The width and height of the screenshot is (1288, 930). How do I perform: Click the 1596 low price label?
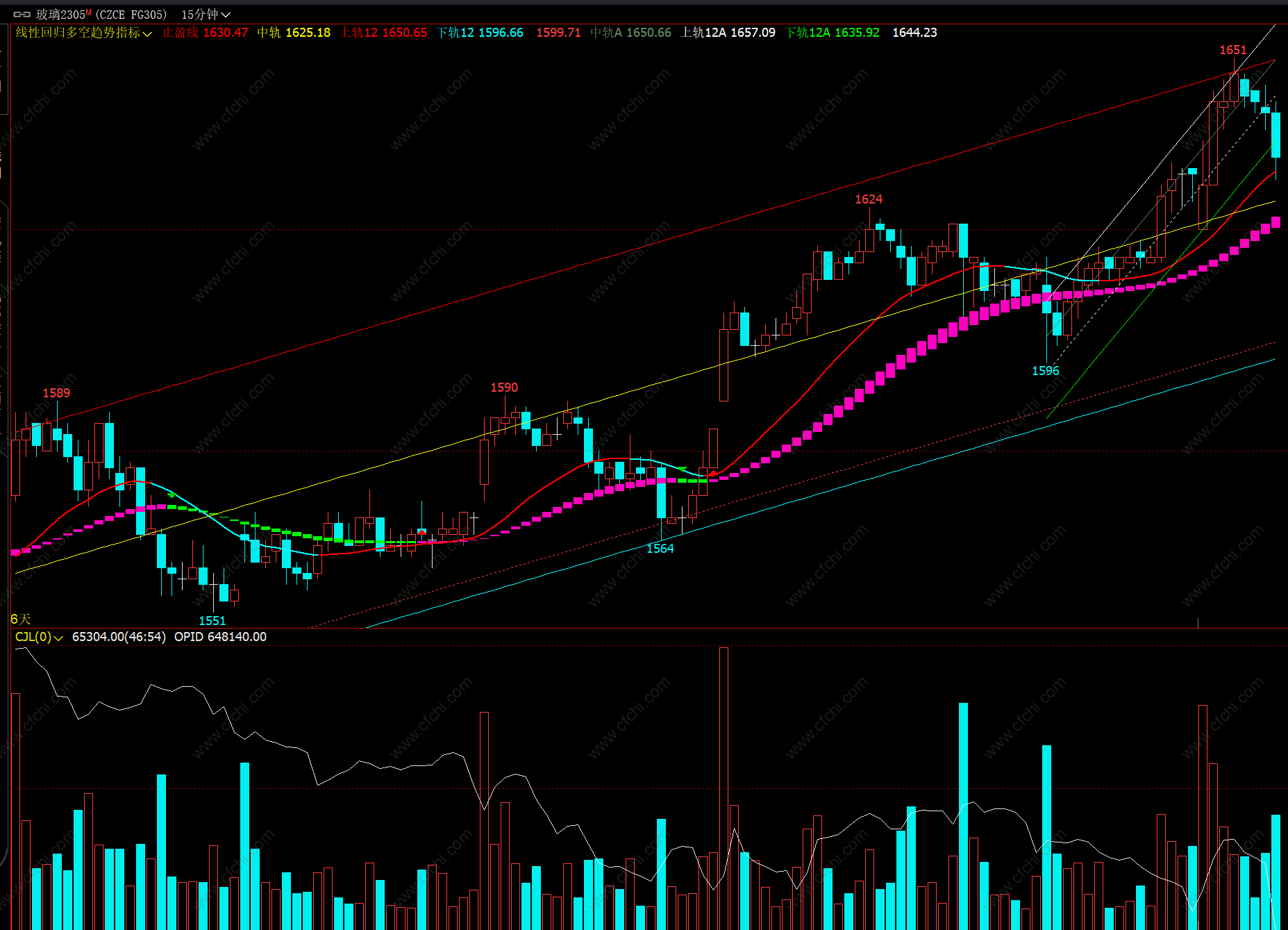click(1046, 371)
